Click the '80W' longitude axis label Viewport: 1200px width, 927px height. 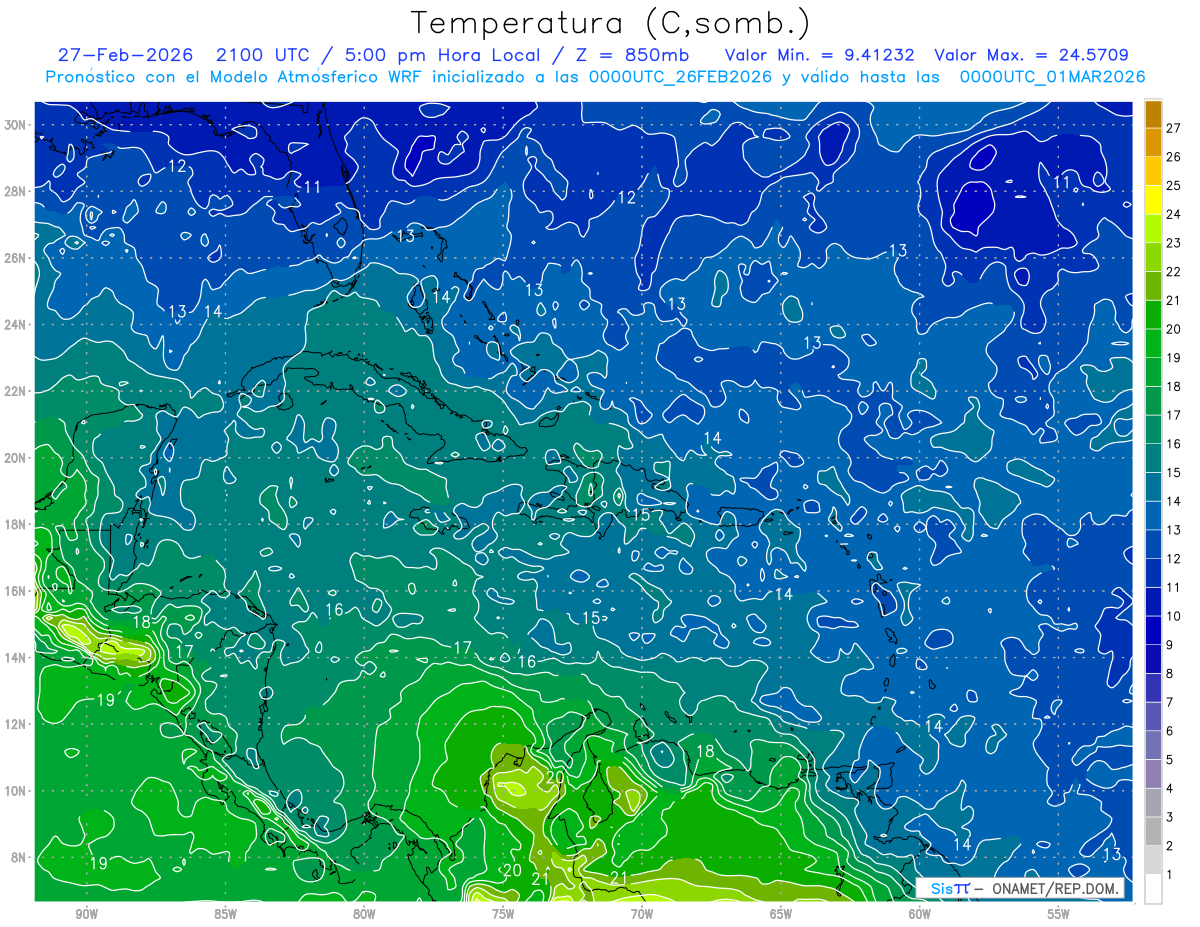click(x=364, y=914)
